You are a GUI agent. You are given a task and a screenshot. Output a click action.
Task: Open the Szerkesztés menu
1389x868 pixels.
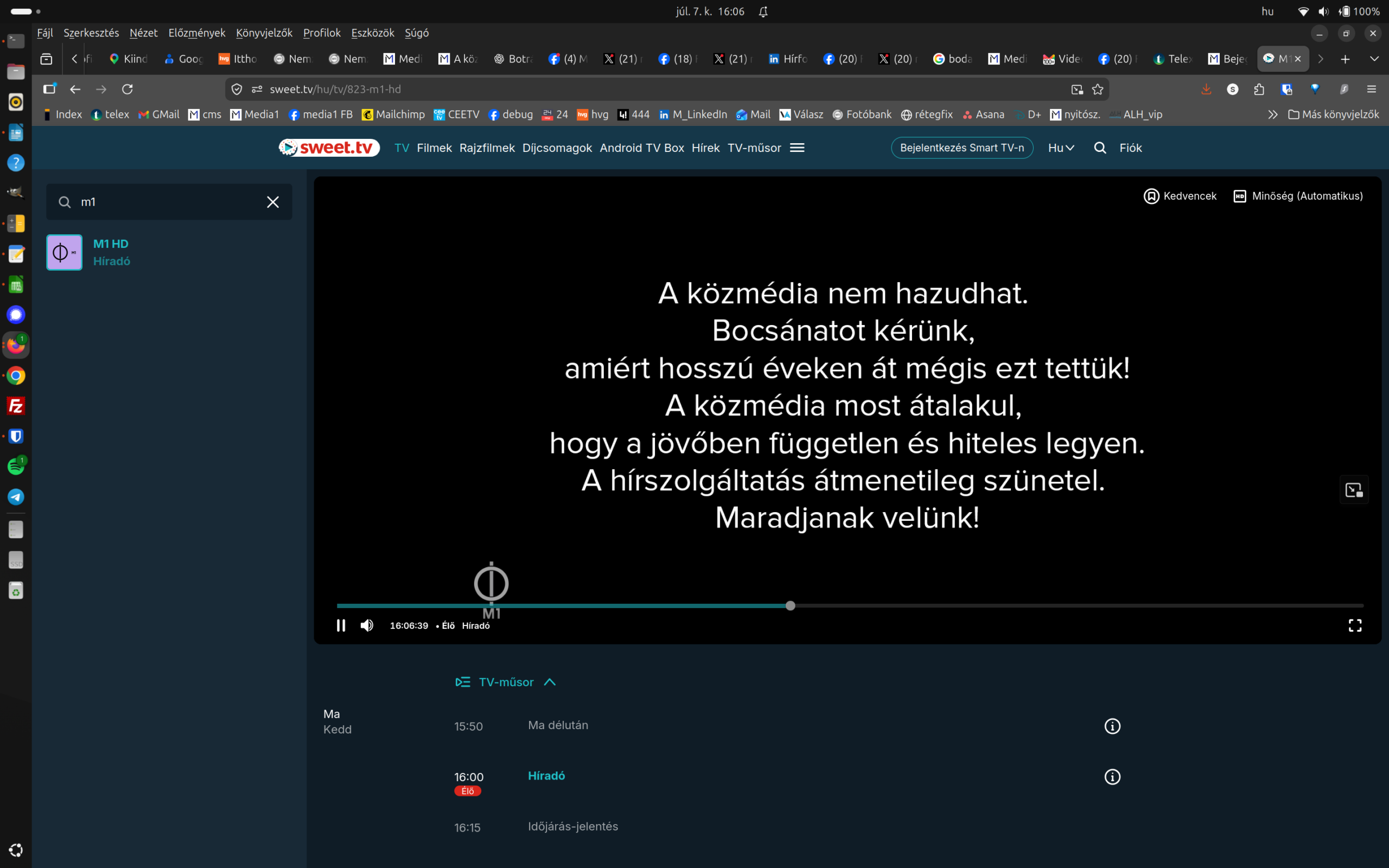click(x=91, y=33)
